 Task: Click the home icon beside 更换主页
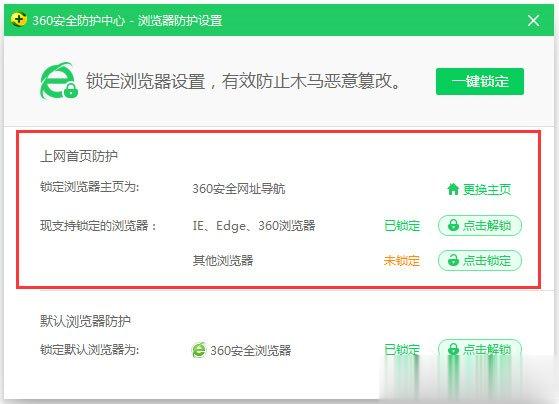click(453, 189)
